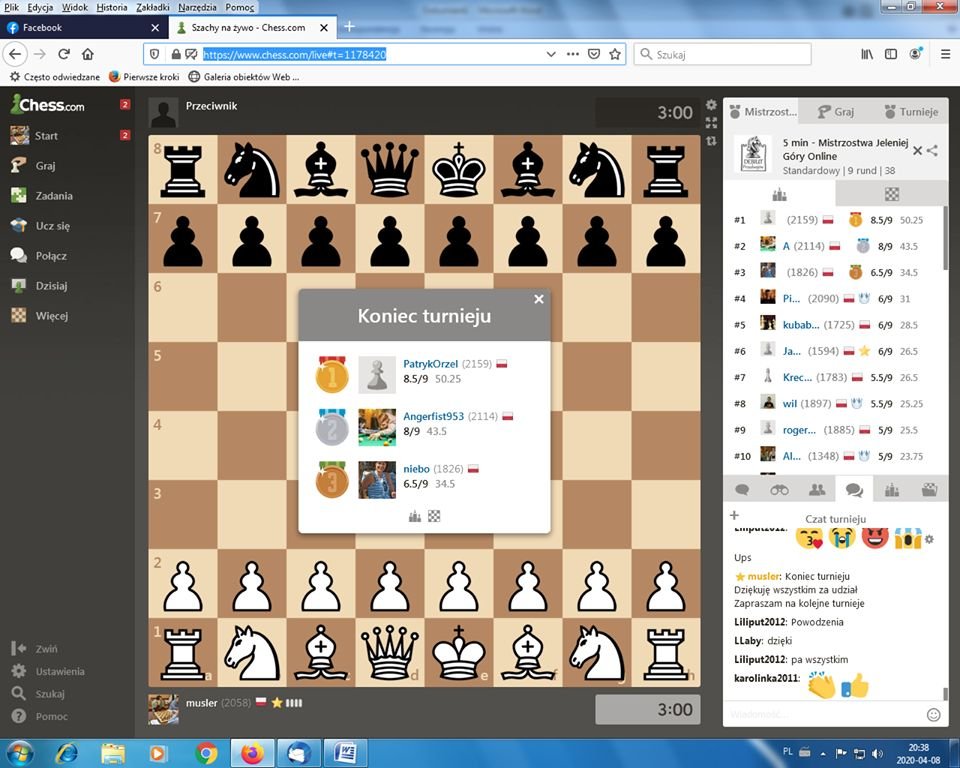Viewport: 960px width, 768px height.
Task: Collapse sidebar with Zwiń
Action: pos(46,649)
